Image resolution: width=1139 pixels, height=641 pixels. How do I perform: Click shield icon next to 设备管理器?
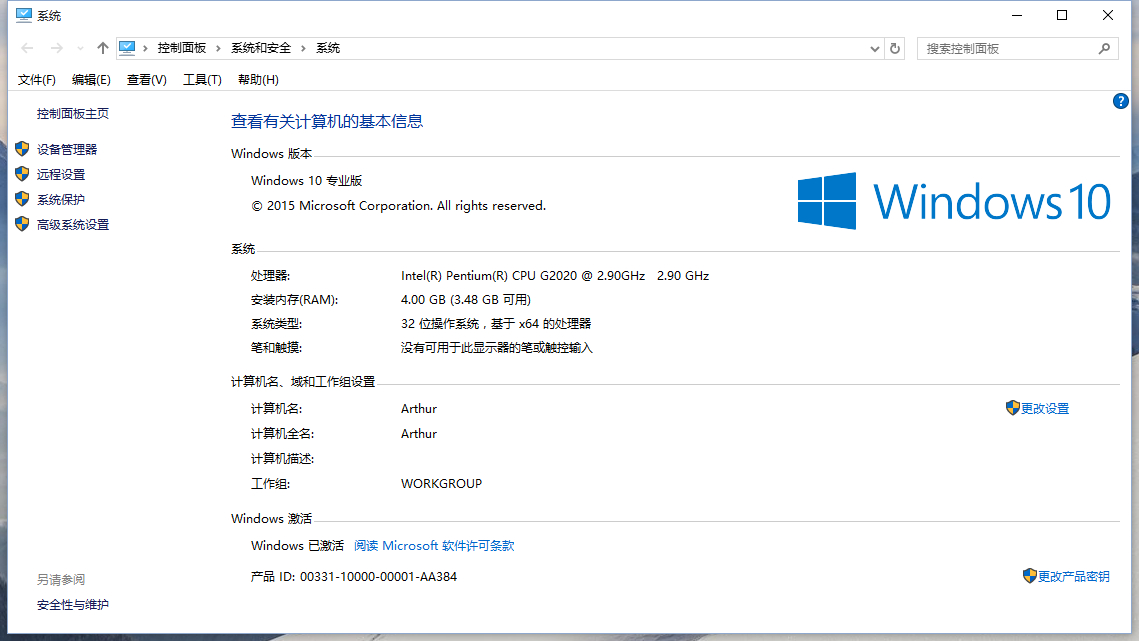coord(22,149)
